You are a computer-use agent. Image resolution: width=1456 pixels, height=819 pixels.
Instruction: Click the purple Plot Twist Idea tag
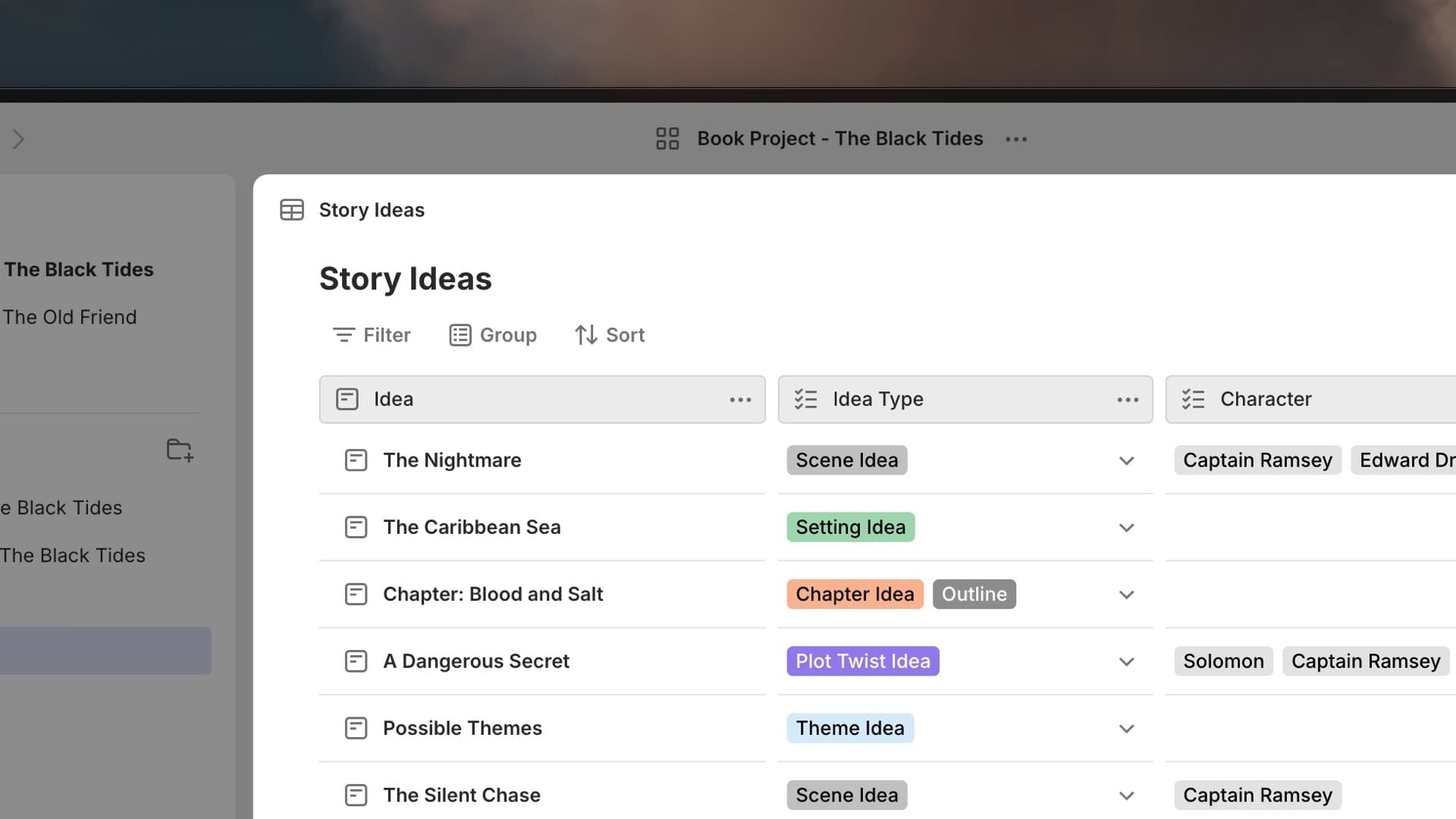[x=862, y=661]
